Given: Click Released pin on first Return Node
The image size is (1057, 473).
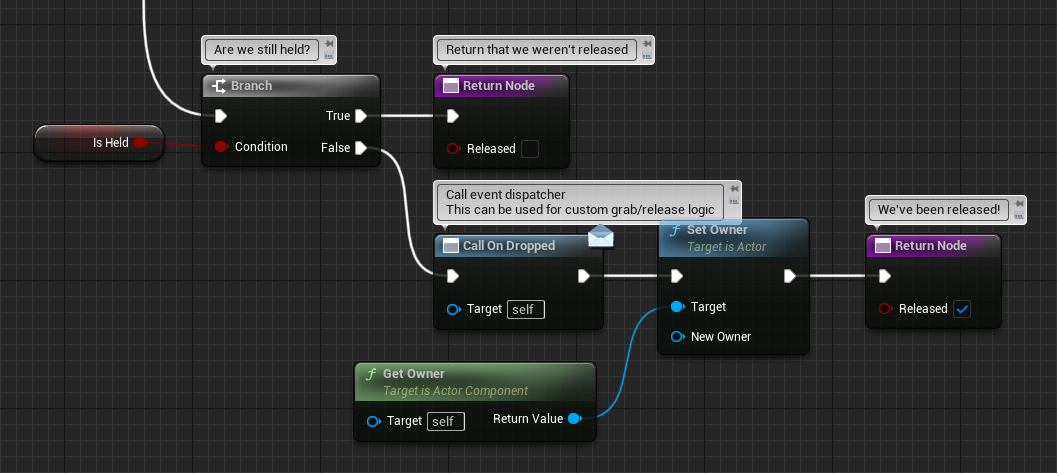Looking at the screenshot, I should (x=454, y=148).
